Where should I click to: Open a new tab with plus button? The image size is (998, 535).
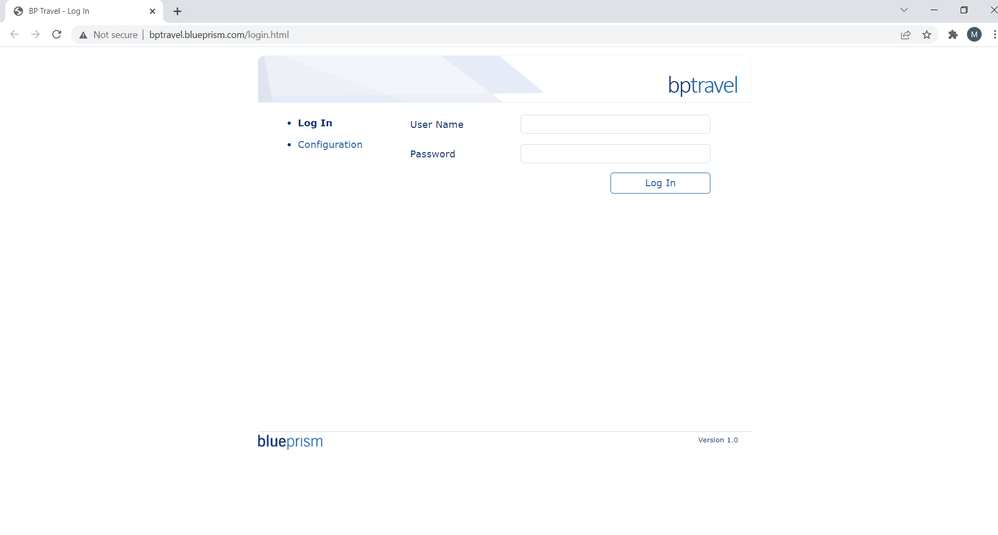[178, 11]
